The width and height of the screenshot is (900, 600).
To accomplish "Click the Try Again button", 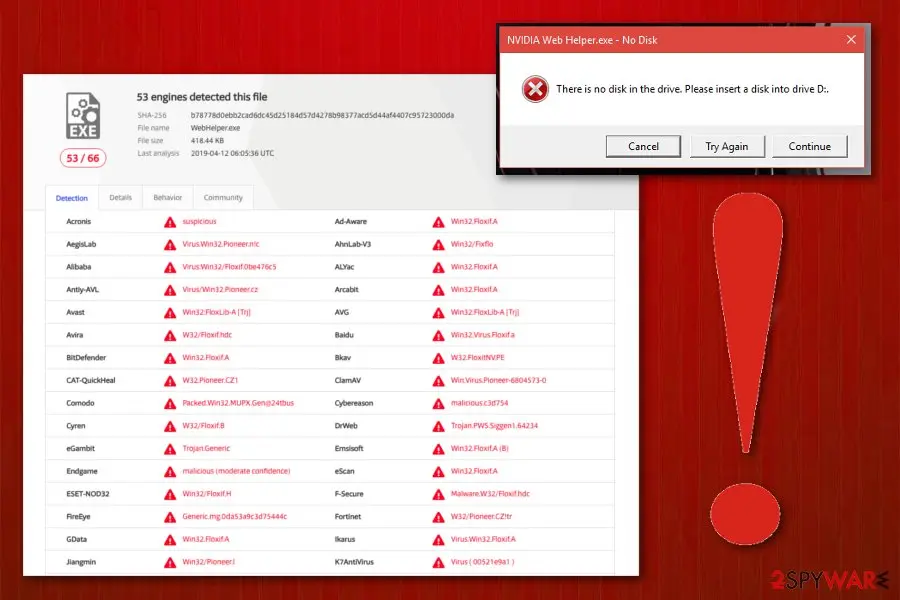I will 727,146.
